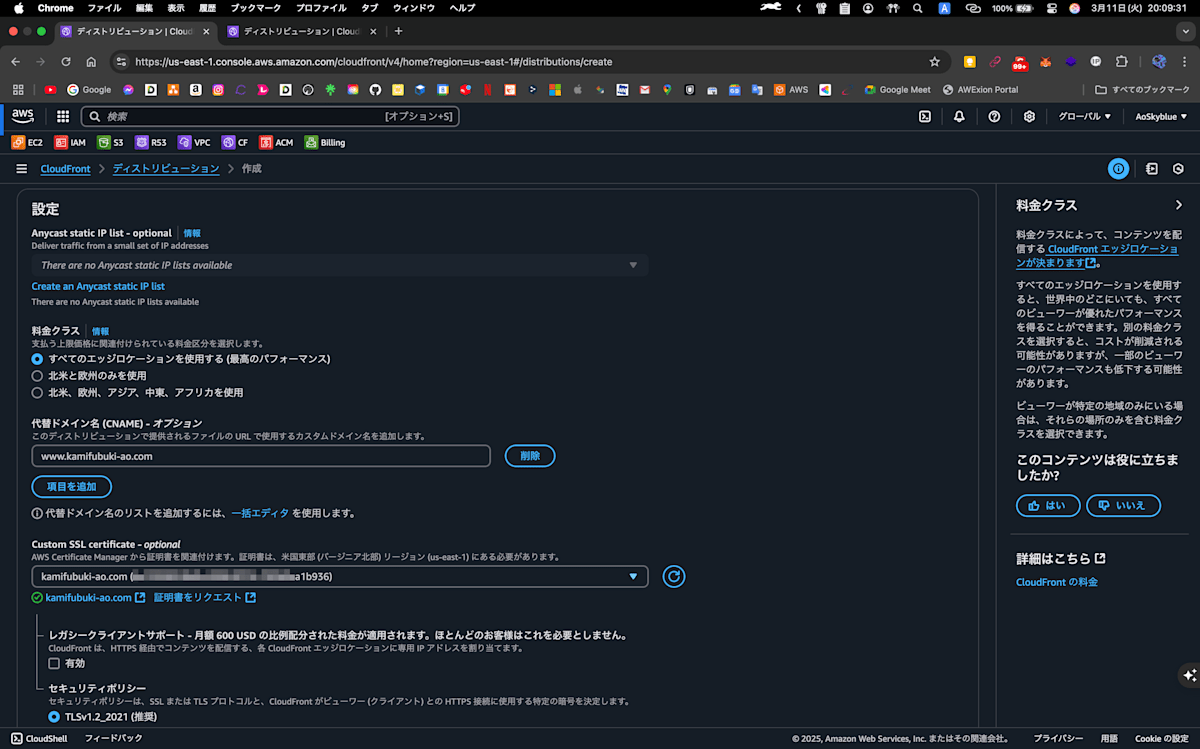Open the AoSkyblue account menu
Screen dimensions: 1200x749
pos(1162,116)
